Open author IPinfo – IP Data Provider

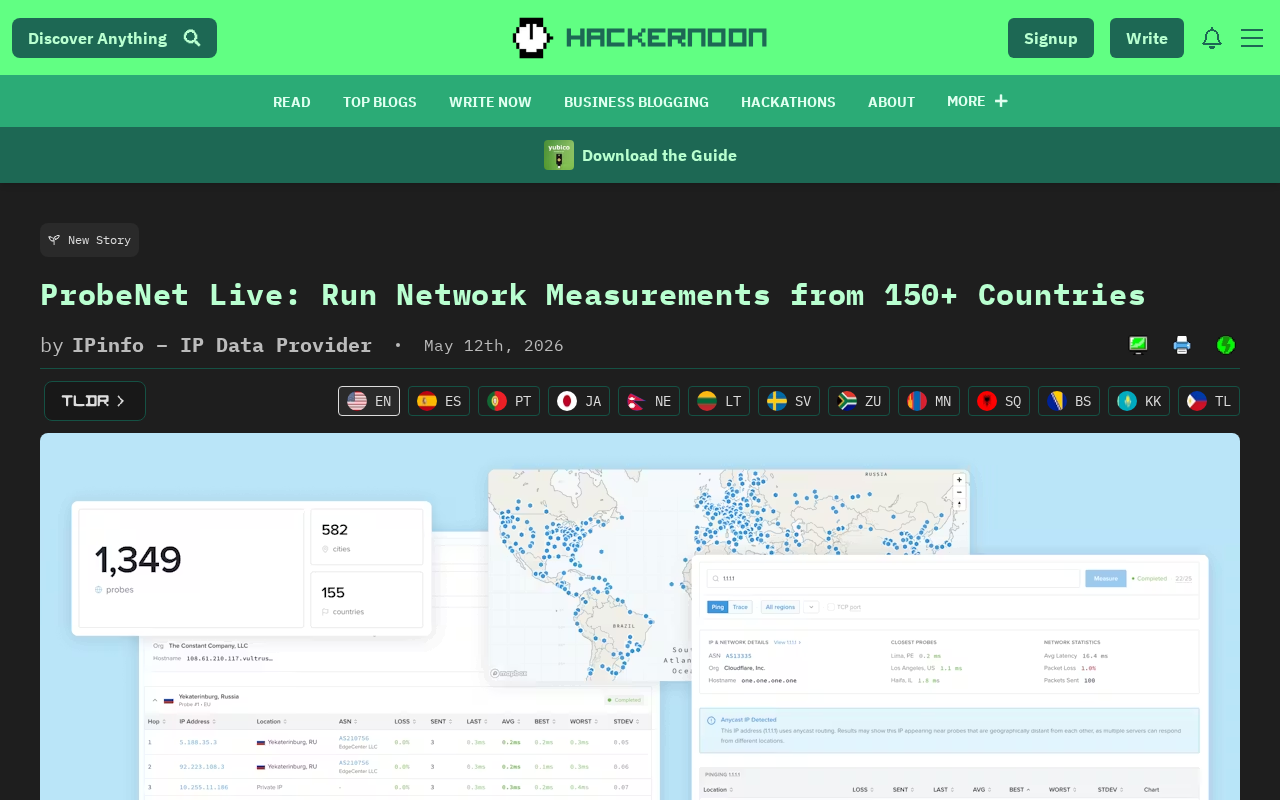[222, 345]
